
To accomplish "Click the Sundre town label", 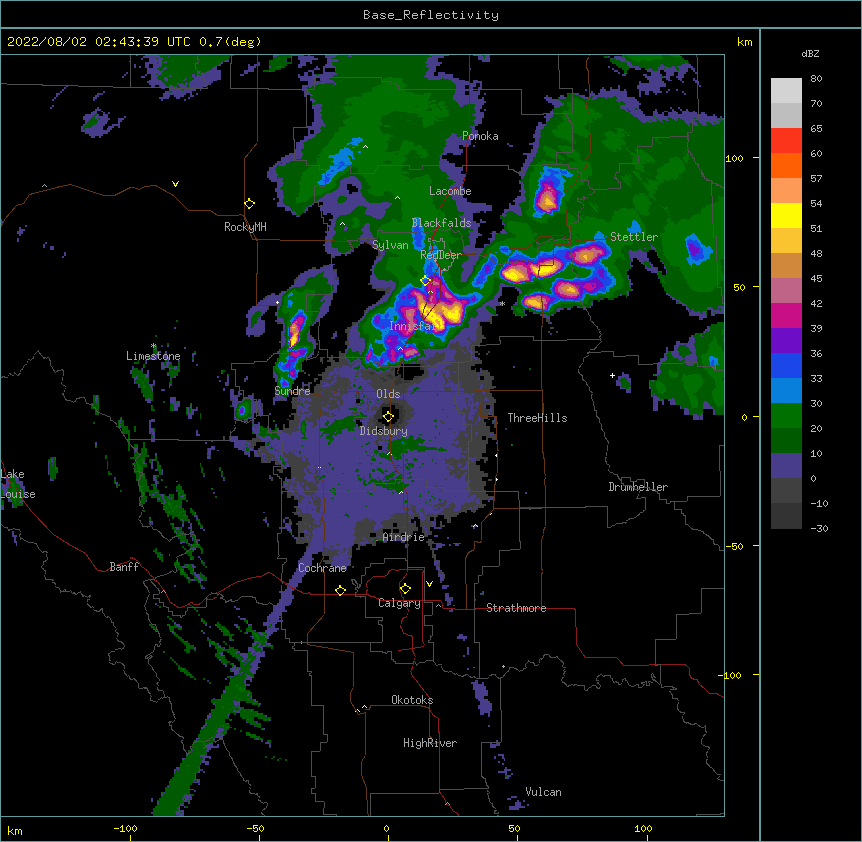I will 292,391.
